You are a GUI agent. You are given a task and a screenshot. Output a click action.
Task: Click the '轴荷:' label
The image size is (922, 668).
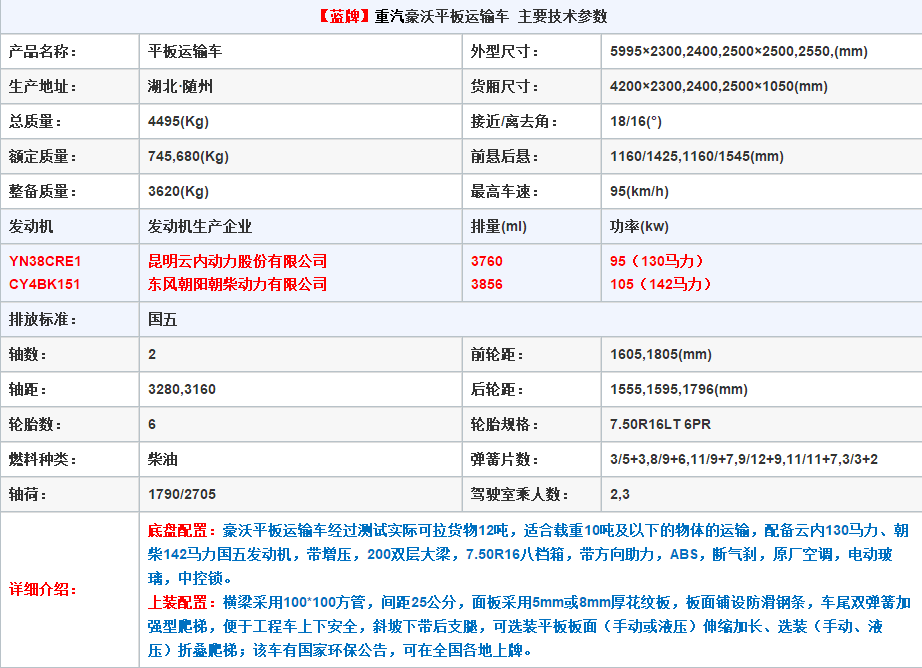[27, 495]
